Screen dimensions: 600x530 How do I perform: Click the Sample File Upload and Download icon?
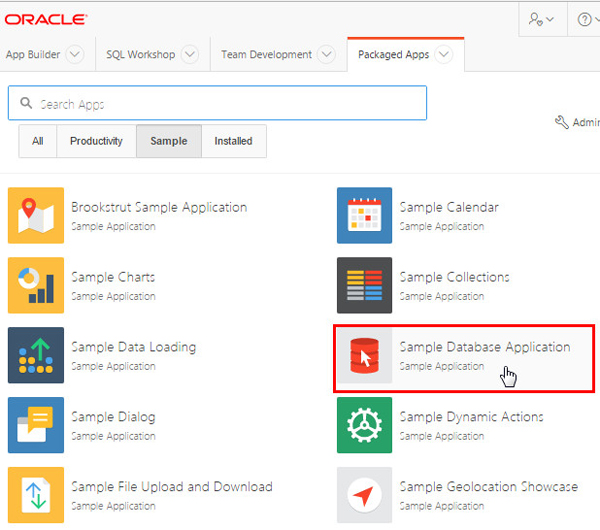click(x=36, y=495)
